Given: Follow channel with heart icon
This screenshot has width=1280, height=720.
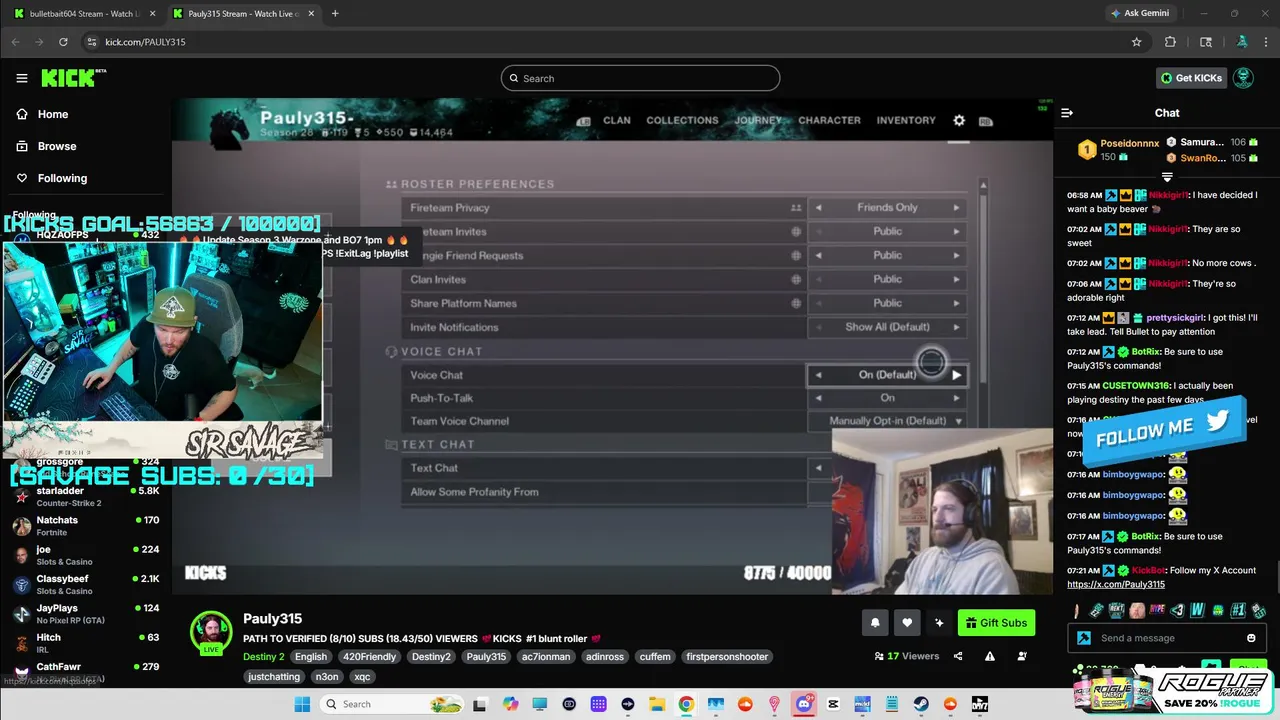Looking at the screenshot, I should (x=907, y=623).
